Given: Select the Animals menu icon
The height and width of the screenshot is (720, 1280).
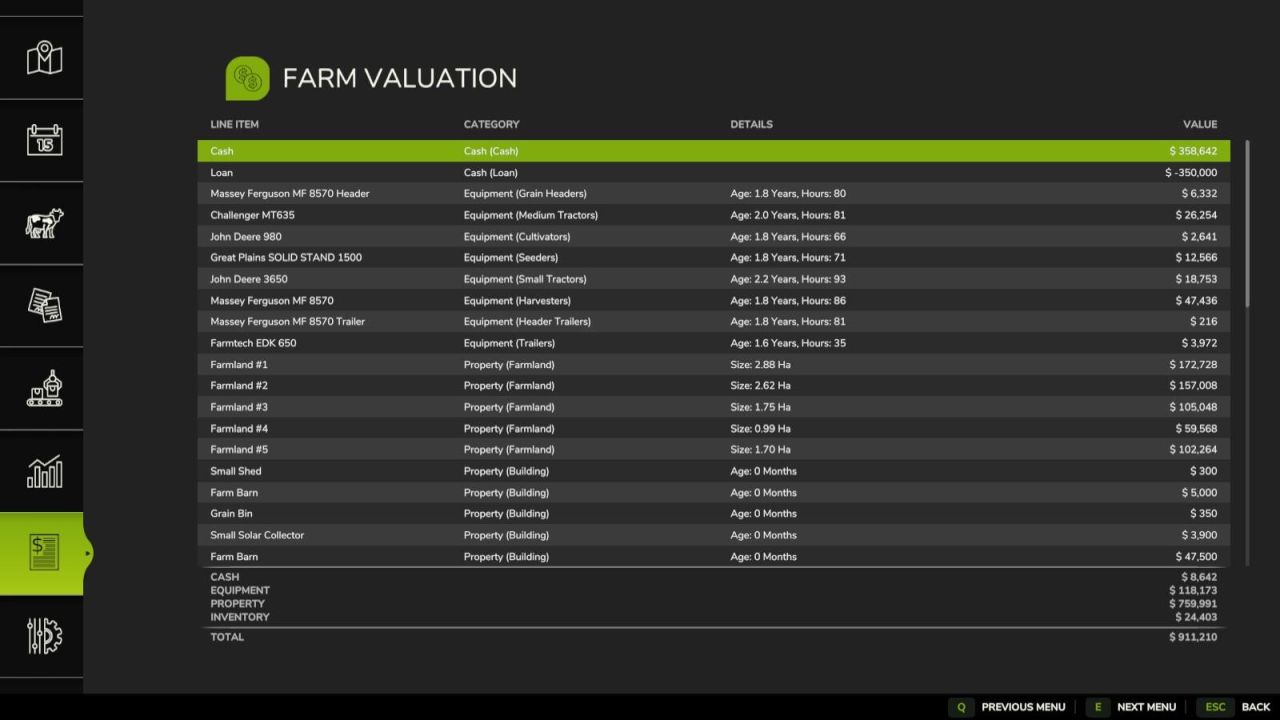Looking at the screenshot, I should [x=41, y=223].
